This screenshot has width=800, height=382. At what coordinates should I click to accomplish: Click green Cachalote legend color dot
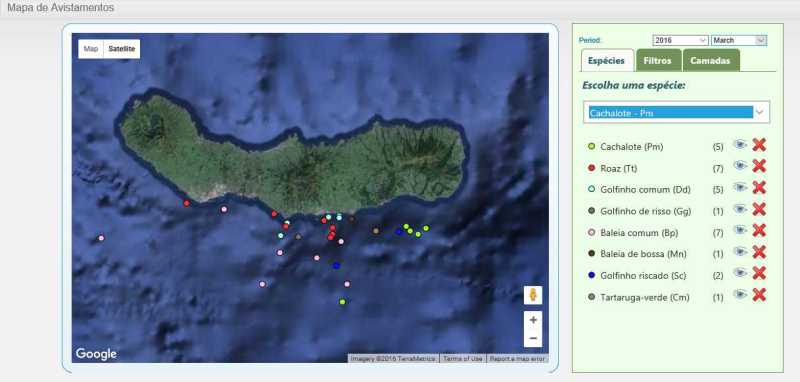tap(591, 147)
